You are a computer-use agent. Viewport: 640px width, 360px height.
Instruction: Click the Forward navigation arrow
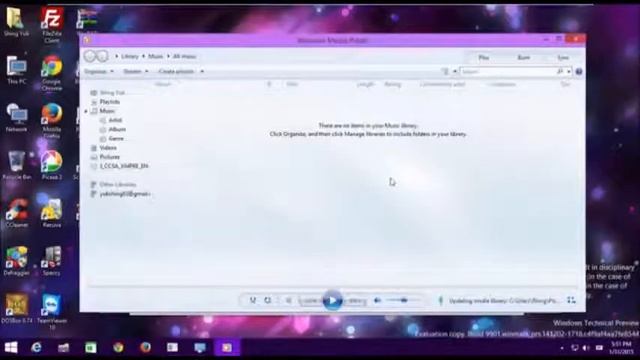(x=102, y=56)
